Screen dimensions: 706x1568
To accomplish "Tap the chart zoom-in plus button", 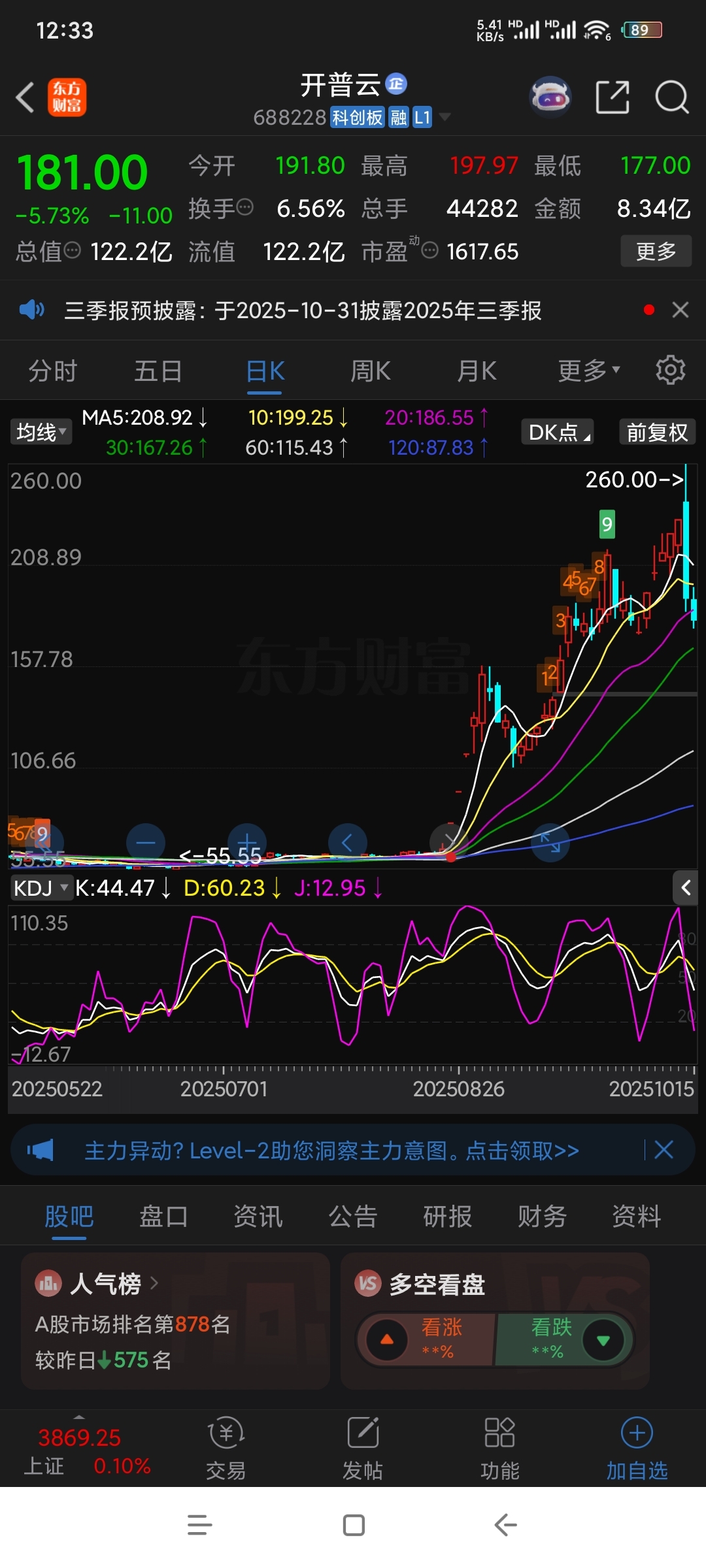I will tap(247, 842).
